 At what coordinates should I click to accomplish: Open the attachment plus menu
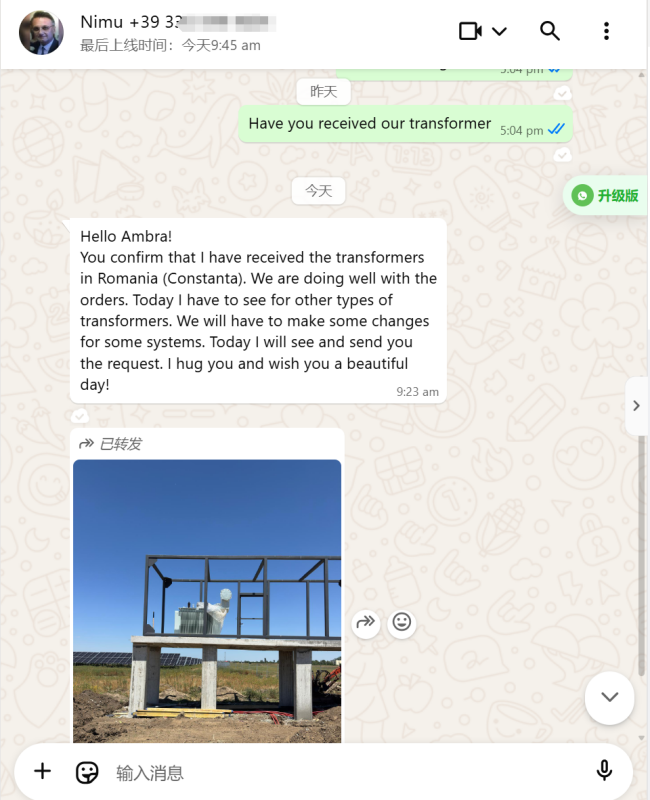click(x=42, y=771)
